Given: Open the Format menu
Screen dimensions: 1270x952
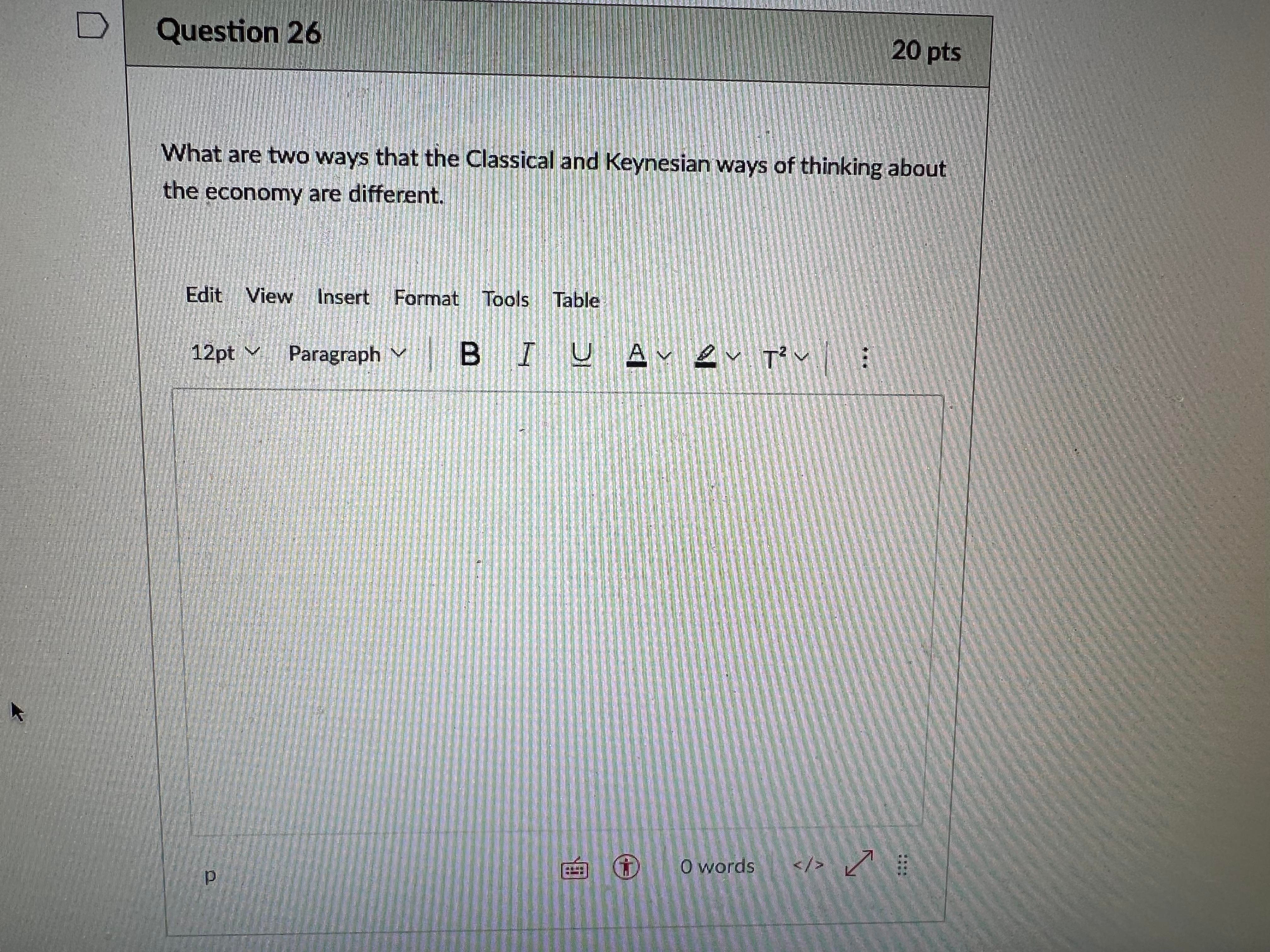Looking at the screenshot, I should coord(426,298).
